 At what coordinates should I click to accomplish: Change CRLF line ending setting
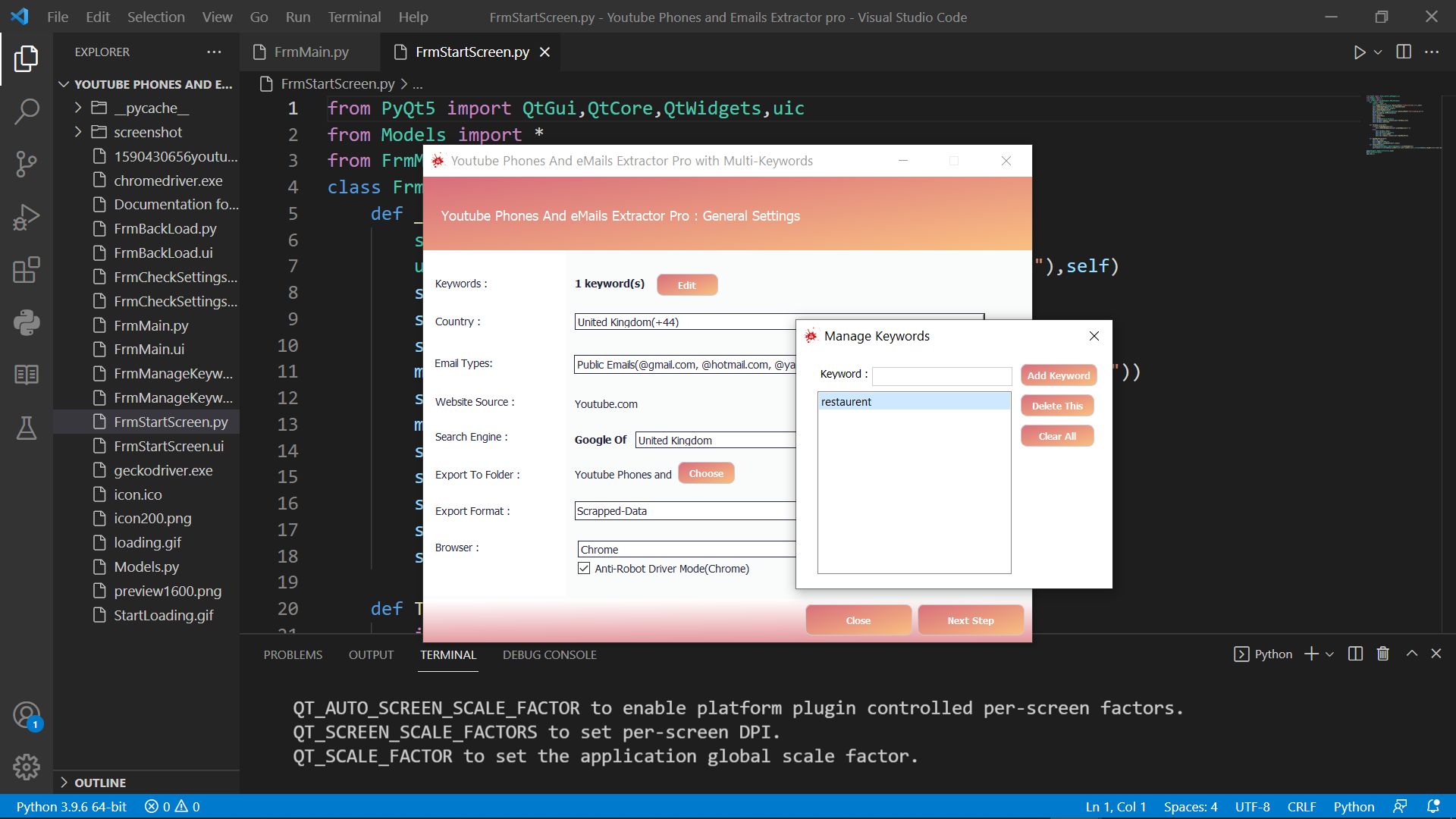[1301, 807]
